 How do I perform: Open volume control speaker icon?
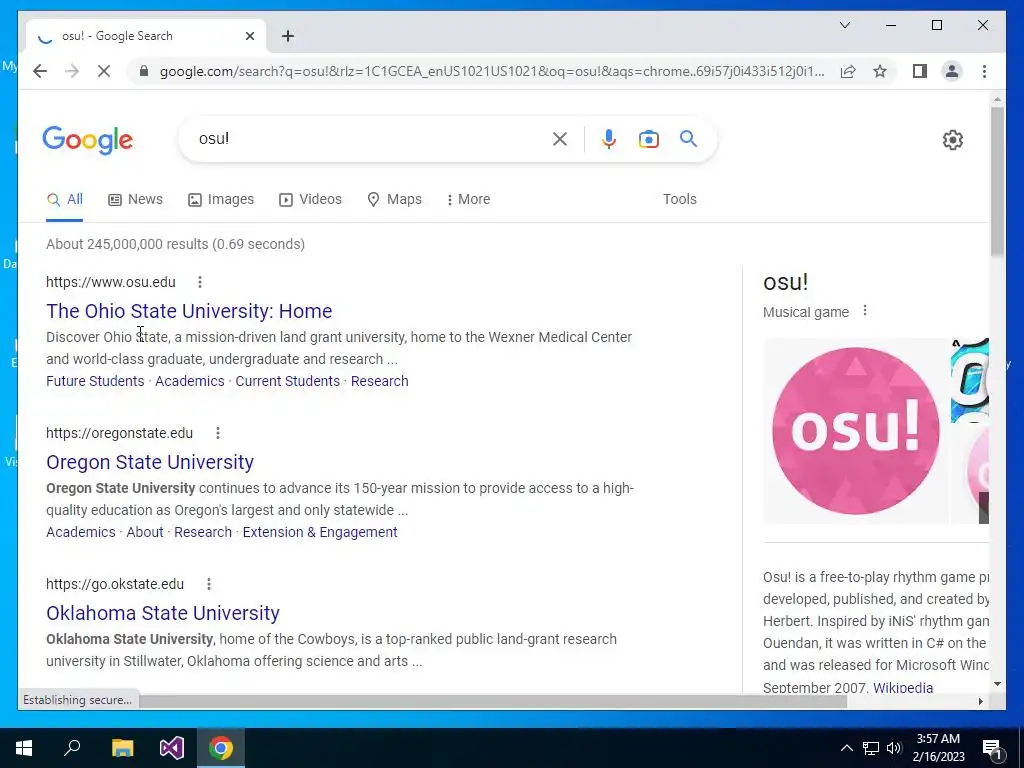click(x=894, y=748)
